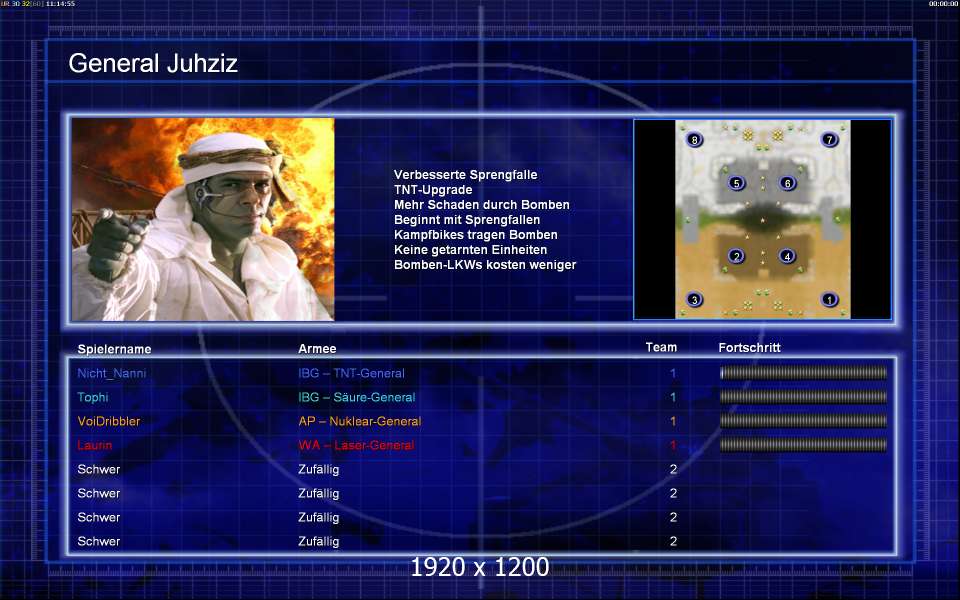The width and height of the screenshot is (960, 600).
Task: Click Mehr Schaden durch Bomben text
Action: (482, 204)
